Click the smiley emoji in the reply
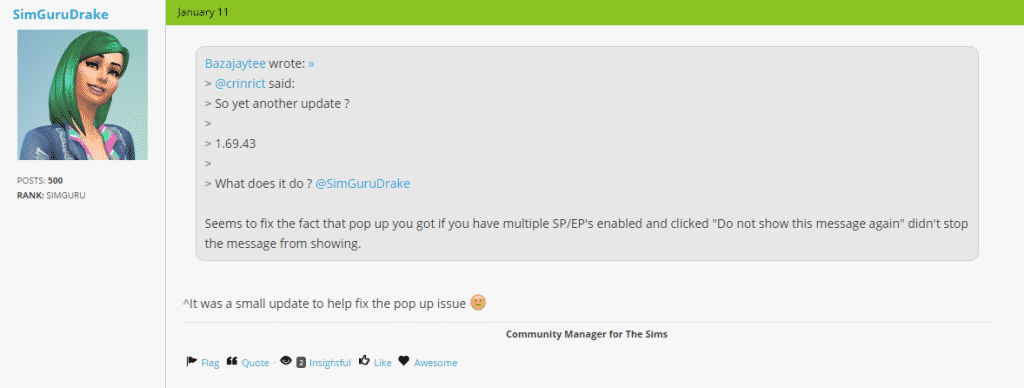This screenshot has width=1024, height=388. pyautogui.click(x=478, y=303)
